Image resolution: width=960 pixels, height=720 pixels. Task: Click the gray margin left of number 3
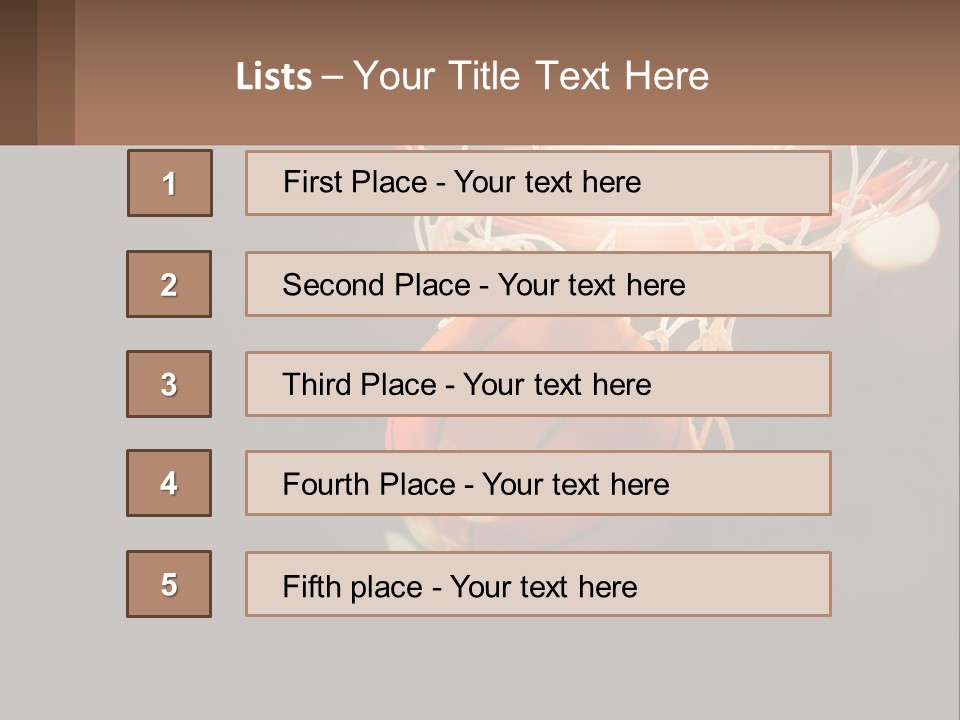pyautogui.click(x=62, y=384)
